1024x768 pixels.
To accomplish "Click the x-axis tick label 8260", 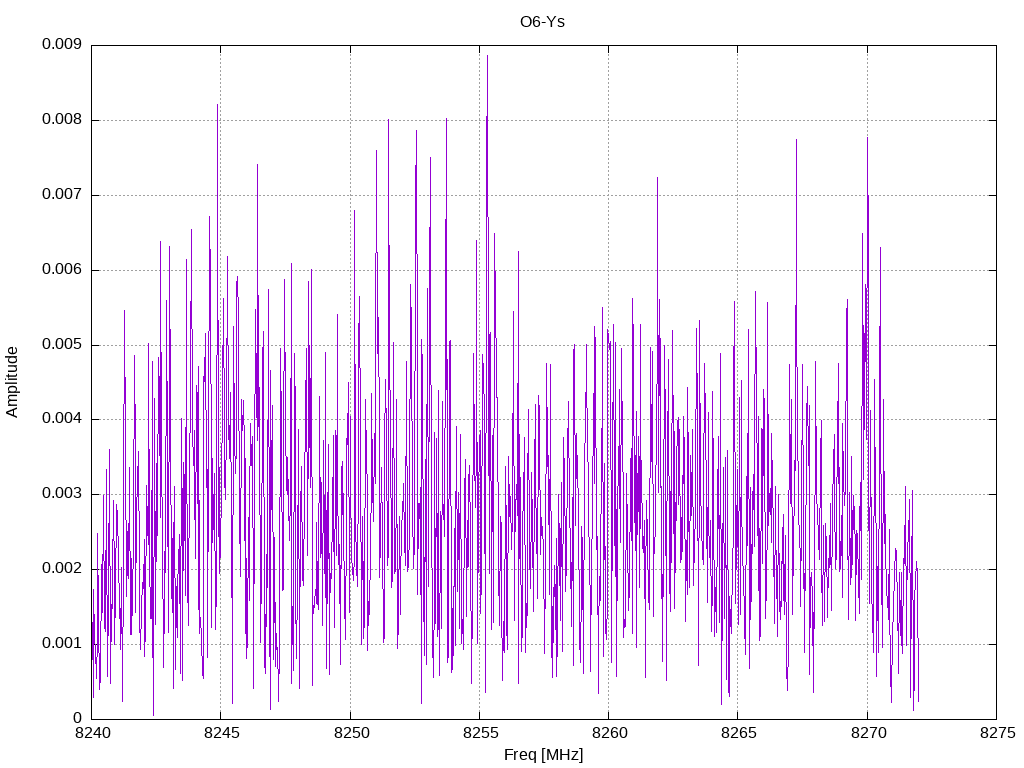I will click(610, 733).
